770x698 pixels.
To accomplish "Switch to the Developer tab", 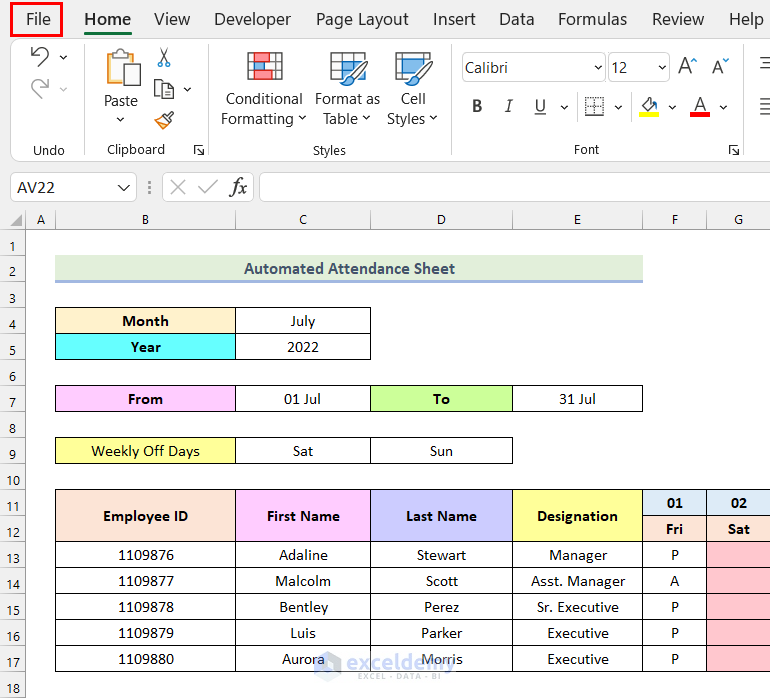I will tap(252, 20).
